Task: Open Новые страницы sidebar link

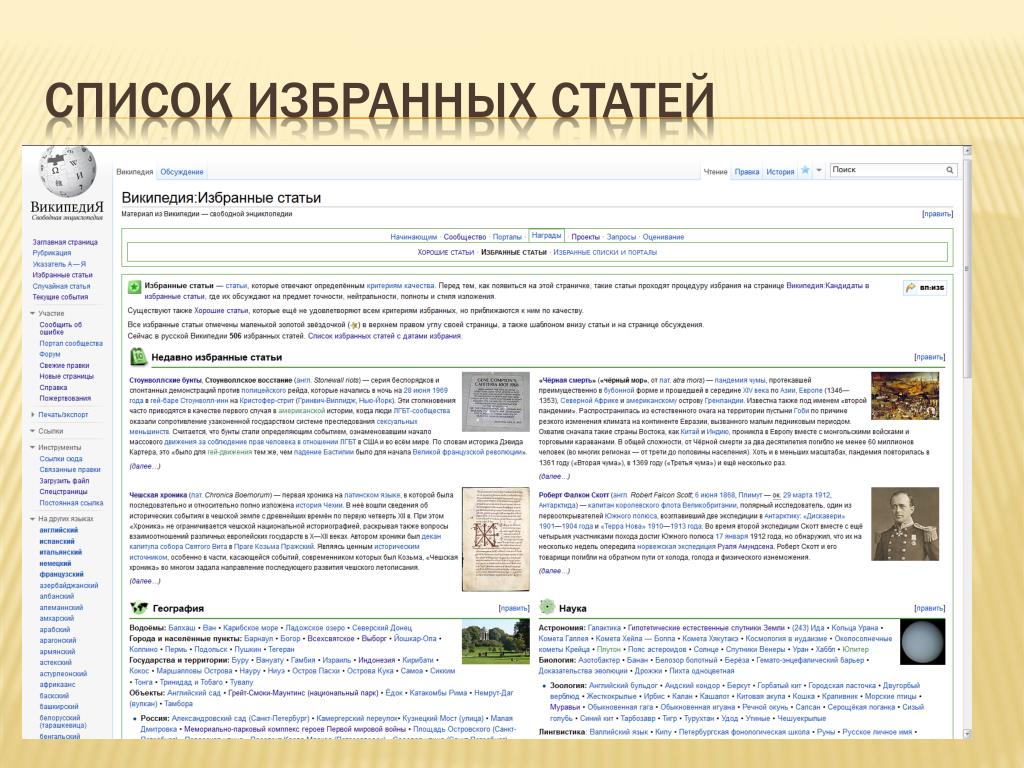Action: pyautogui.click(x=66, y=376)
